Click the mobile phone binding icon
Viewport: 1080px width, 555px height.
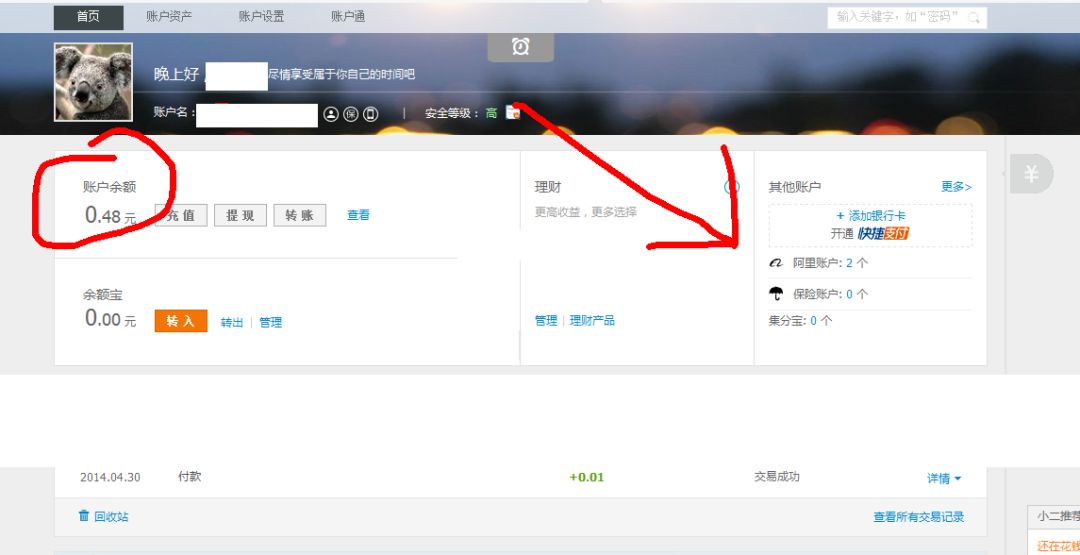370,114
